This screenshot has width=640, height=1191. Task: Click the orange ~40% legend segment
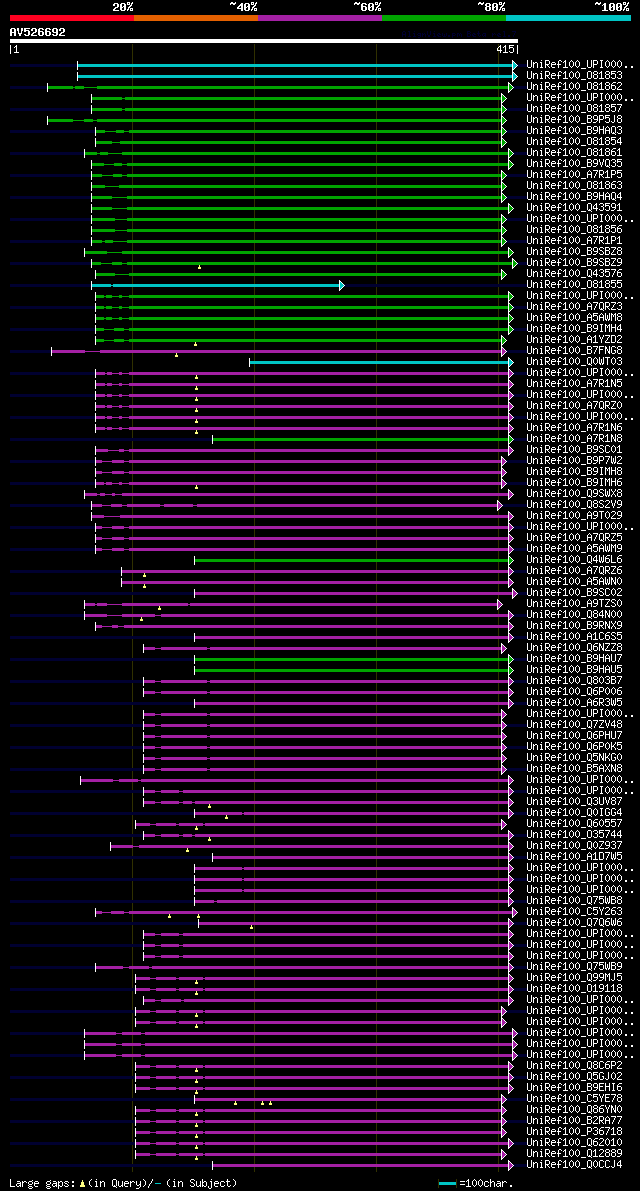pyautogui.click(x=196, y=17)
